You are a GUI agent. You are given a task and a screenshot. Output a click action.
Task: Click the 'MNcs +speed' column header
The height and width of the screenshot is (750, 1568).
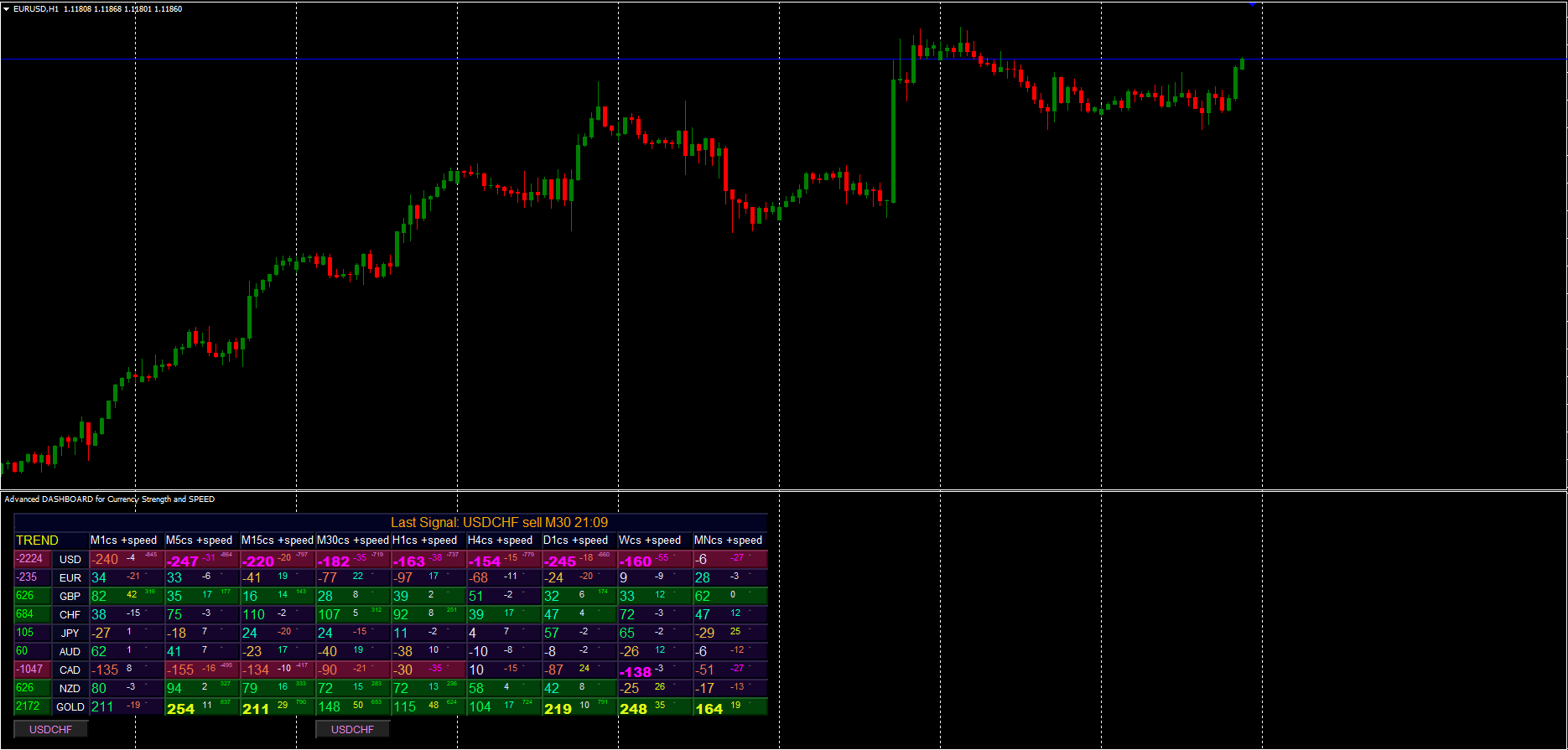729,541
